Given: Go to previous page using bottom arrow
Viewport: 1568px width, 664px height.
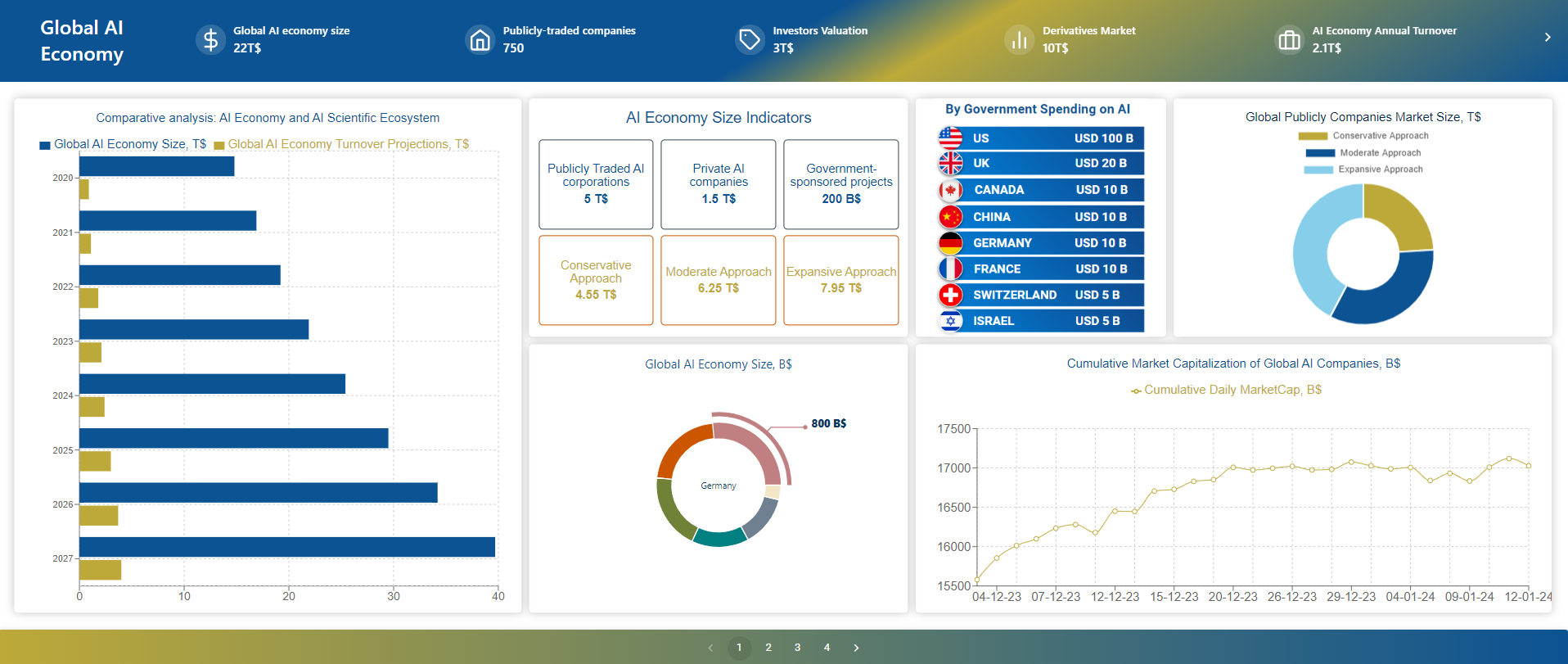Looking at the screenshot, I should pos(710,648).
